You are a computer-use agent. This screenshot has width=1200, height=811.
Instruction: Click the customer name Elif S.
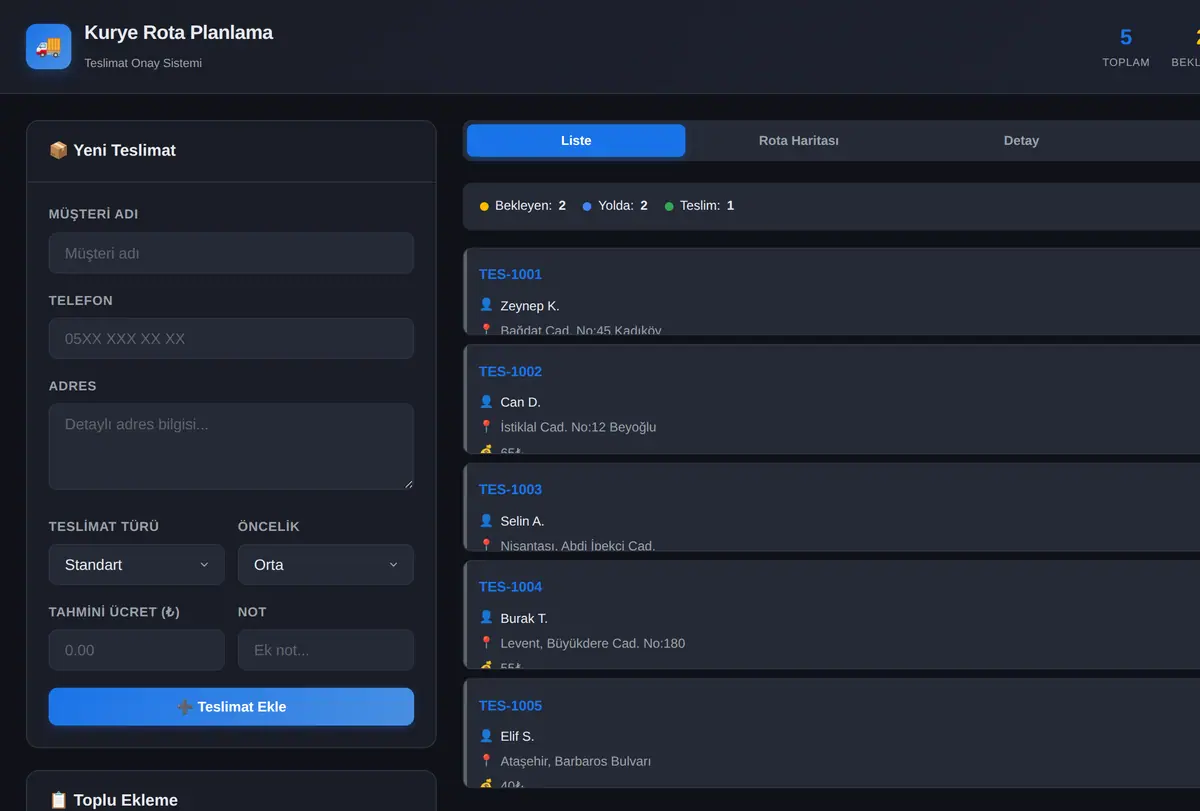(x=518, y=737)
